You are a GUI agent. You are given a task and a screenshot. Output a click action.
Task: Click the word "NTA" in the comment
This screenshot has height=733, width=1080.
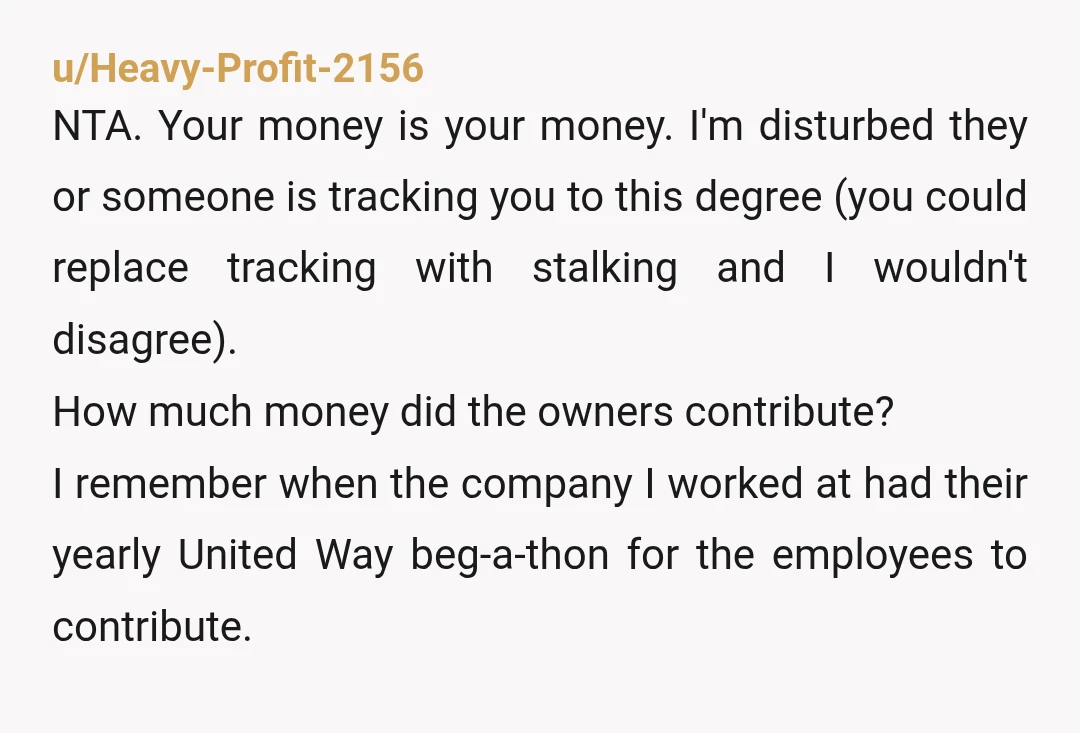pos(97,126)
